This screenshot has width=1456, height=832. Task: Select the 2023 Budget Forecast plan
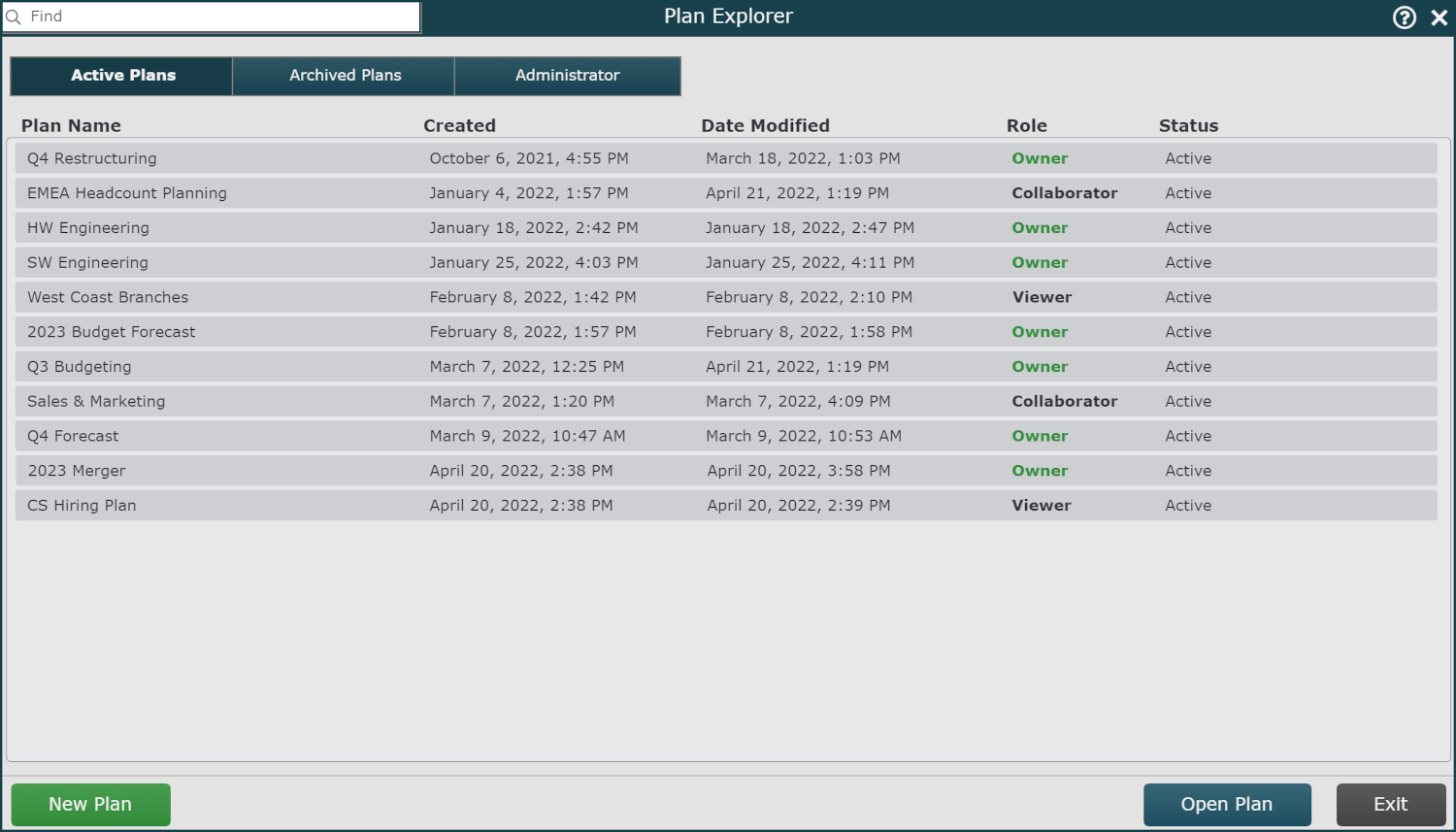click(x=112, y=332)
